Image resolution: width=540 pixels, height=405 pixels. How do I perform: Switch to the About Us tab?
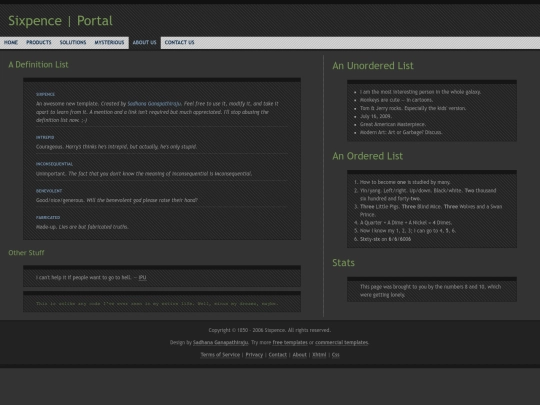145,43
